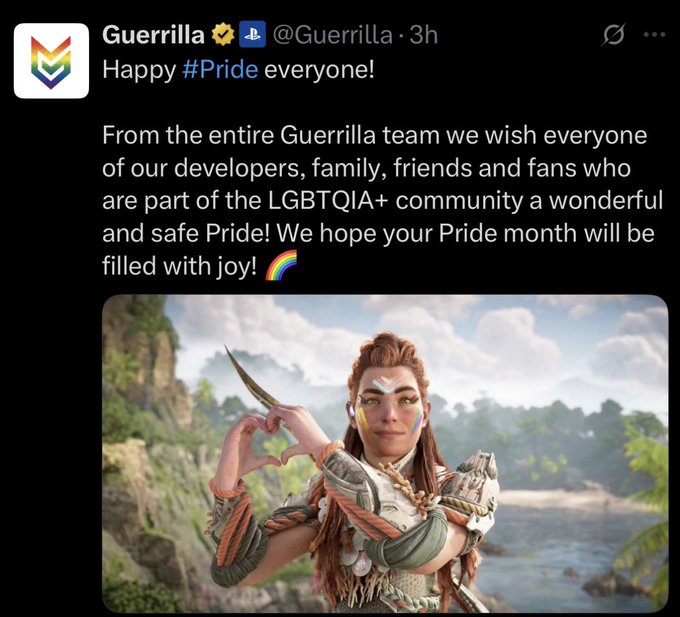Viewport: 680px width, 617px height.
Task: Open the Grok slashed-circle icon
Action: [614, 34]
